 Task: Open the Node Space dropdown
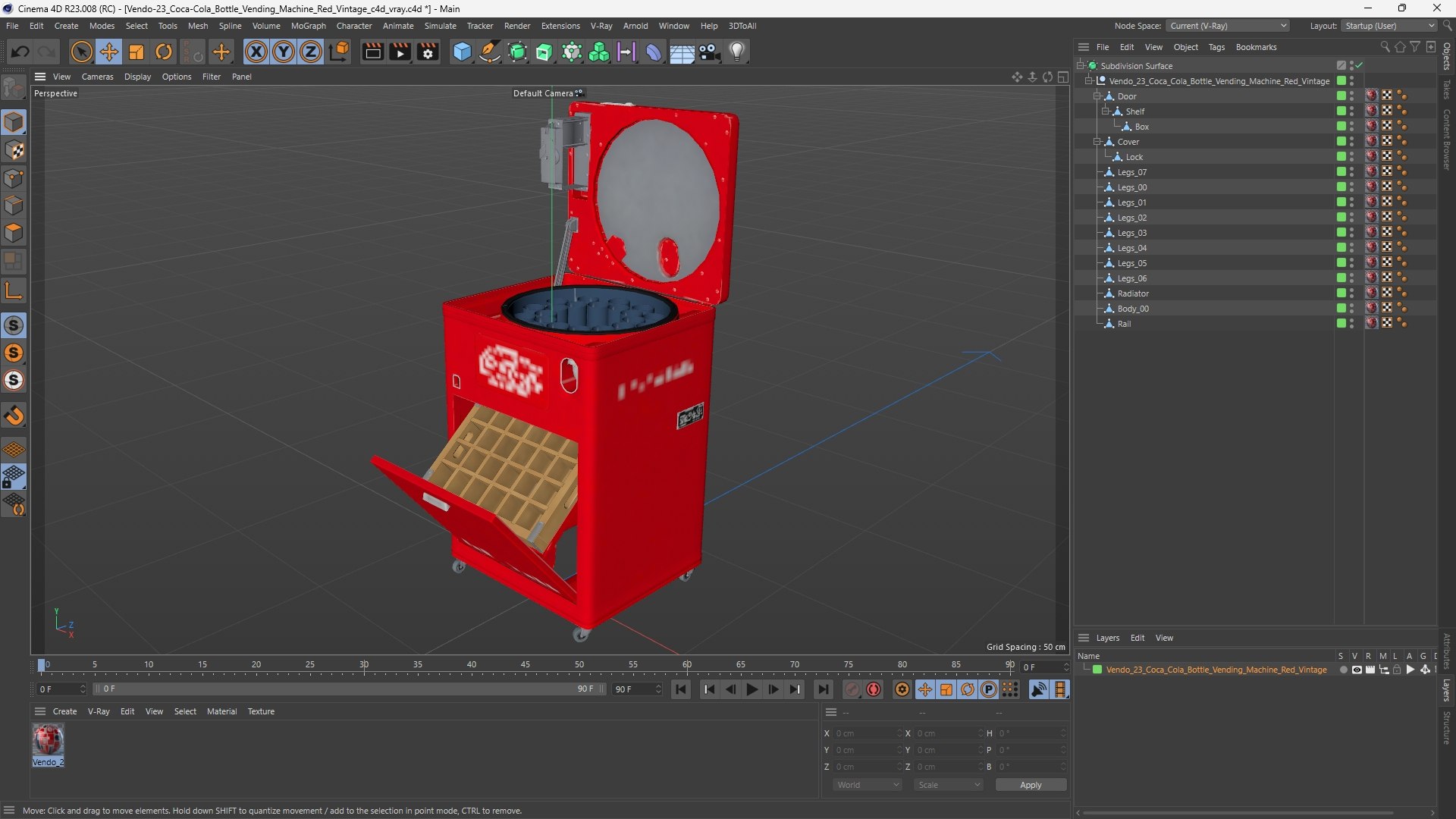click(1227, 26)
